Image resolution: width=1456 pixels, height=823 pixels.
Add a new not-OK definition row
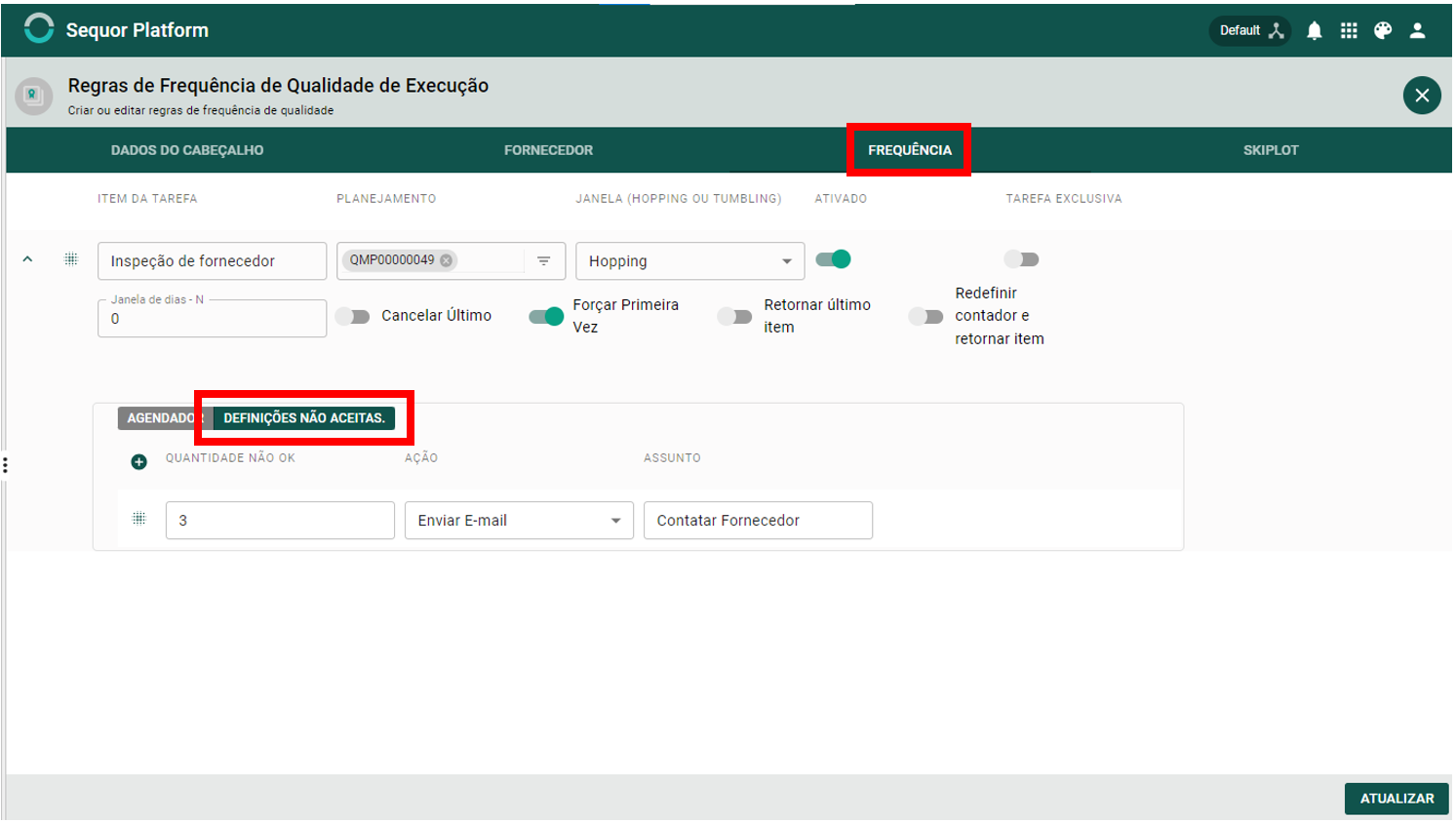[138, 462]
